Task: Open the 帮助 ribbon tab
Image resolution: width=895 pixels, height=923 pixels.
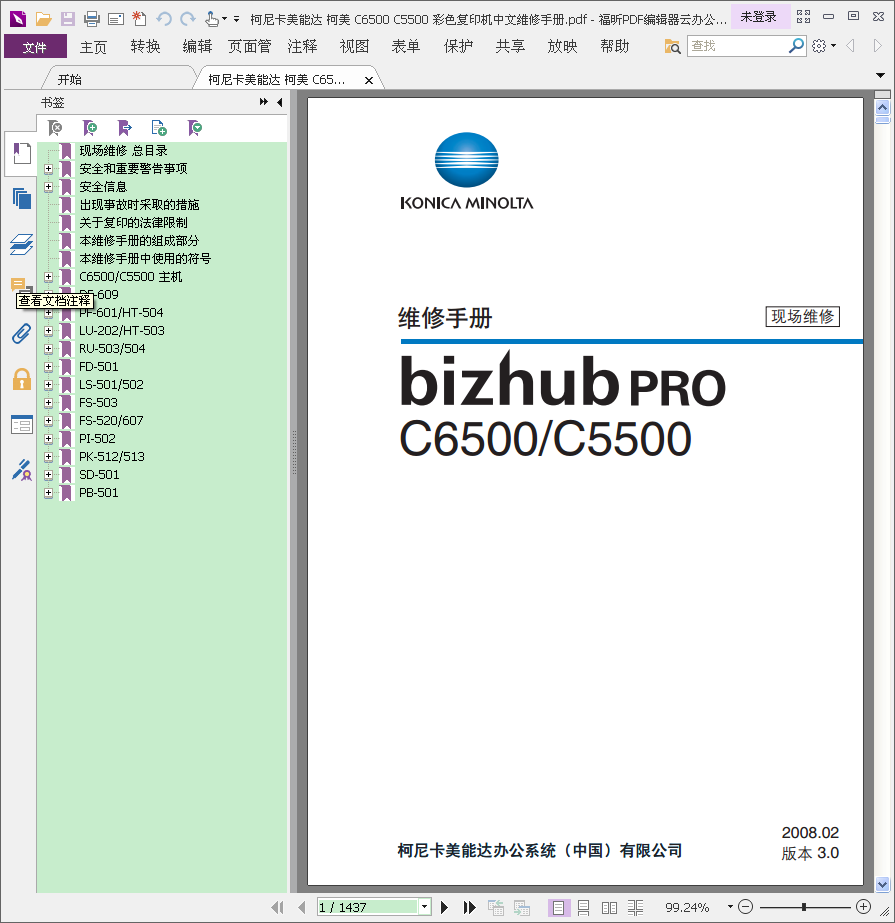Action: pyautogui.click(x=615, y=47)
